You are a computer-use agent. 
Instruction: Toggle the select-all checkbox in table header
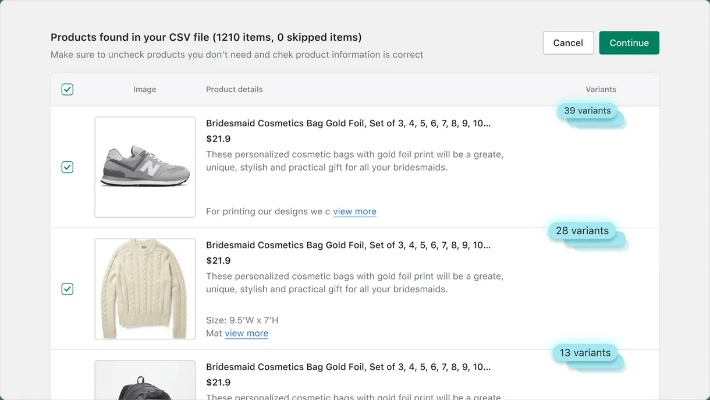coord(67,89)
